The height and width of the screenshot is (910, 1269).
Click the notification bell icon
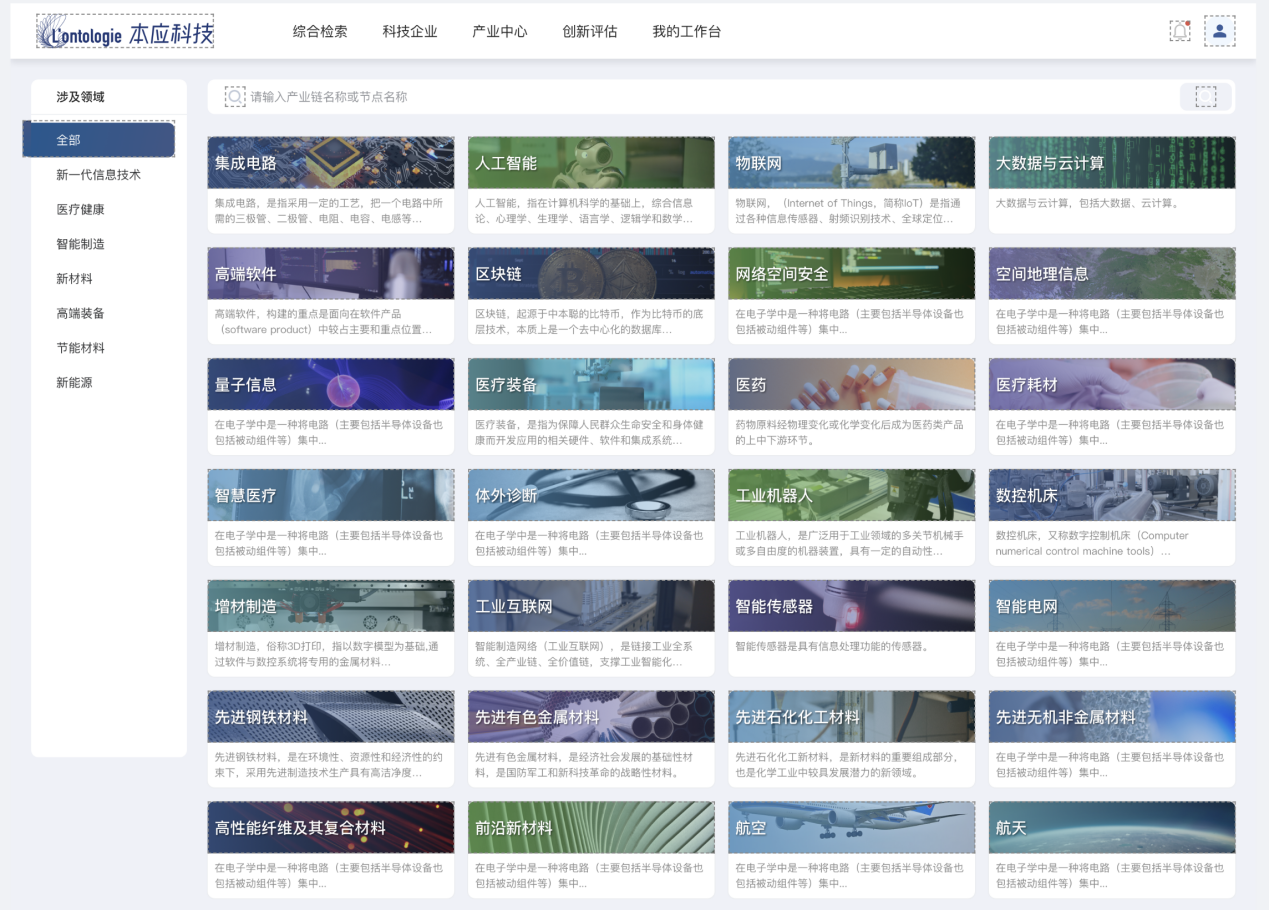(x=1180, y=31)
